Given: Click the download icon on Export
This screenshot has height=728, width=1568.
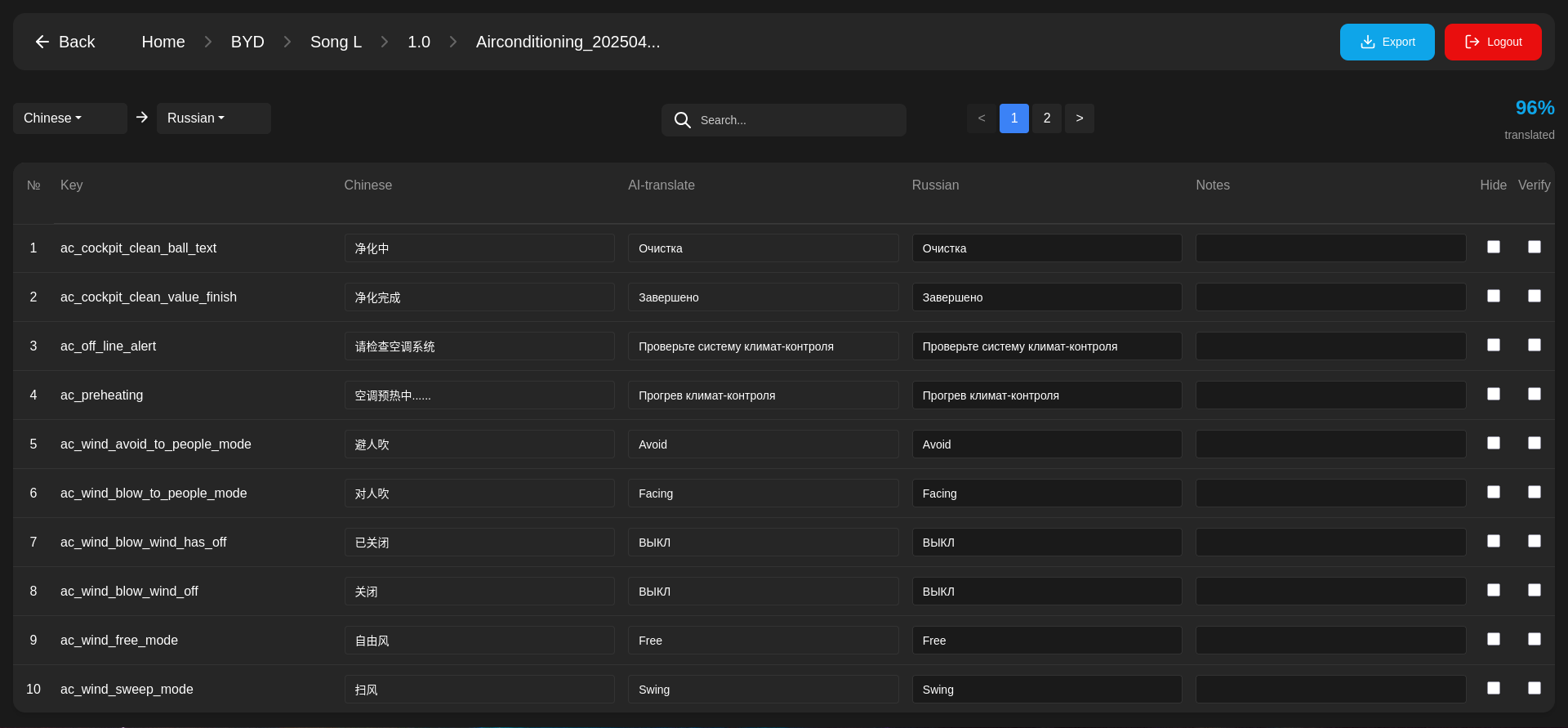Looking at the screenshot, I should [x=1368, y=42].
